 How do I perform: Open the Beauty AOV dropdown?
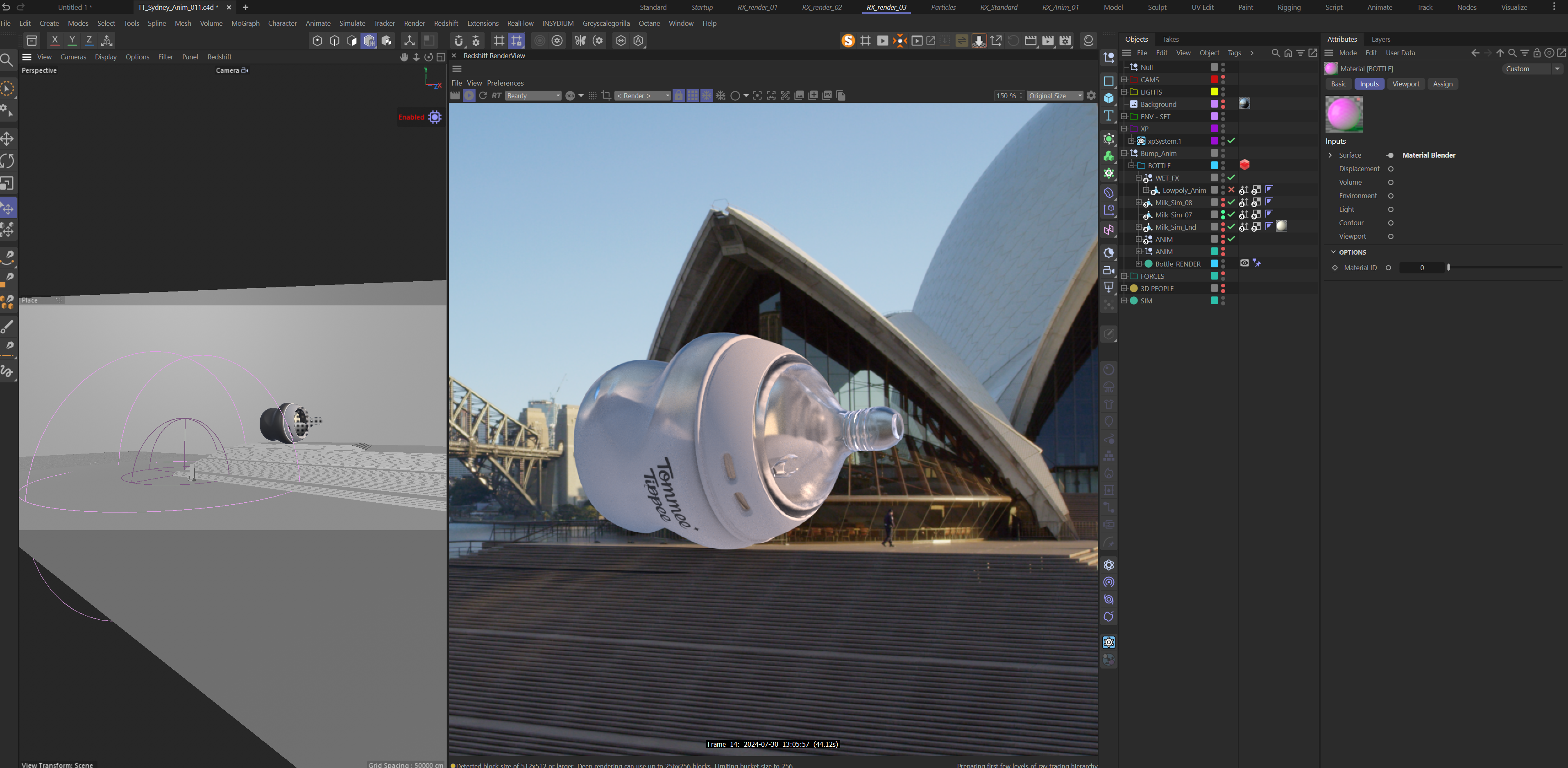coord(533,95)
